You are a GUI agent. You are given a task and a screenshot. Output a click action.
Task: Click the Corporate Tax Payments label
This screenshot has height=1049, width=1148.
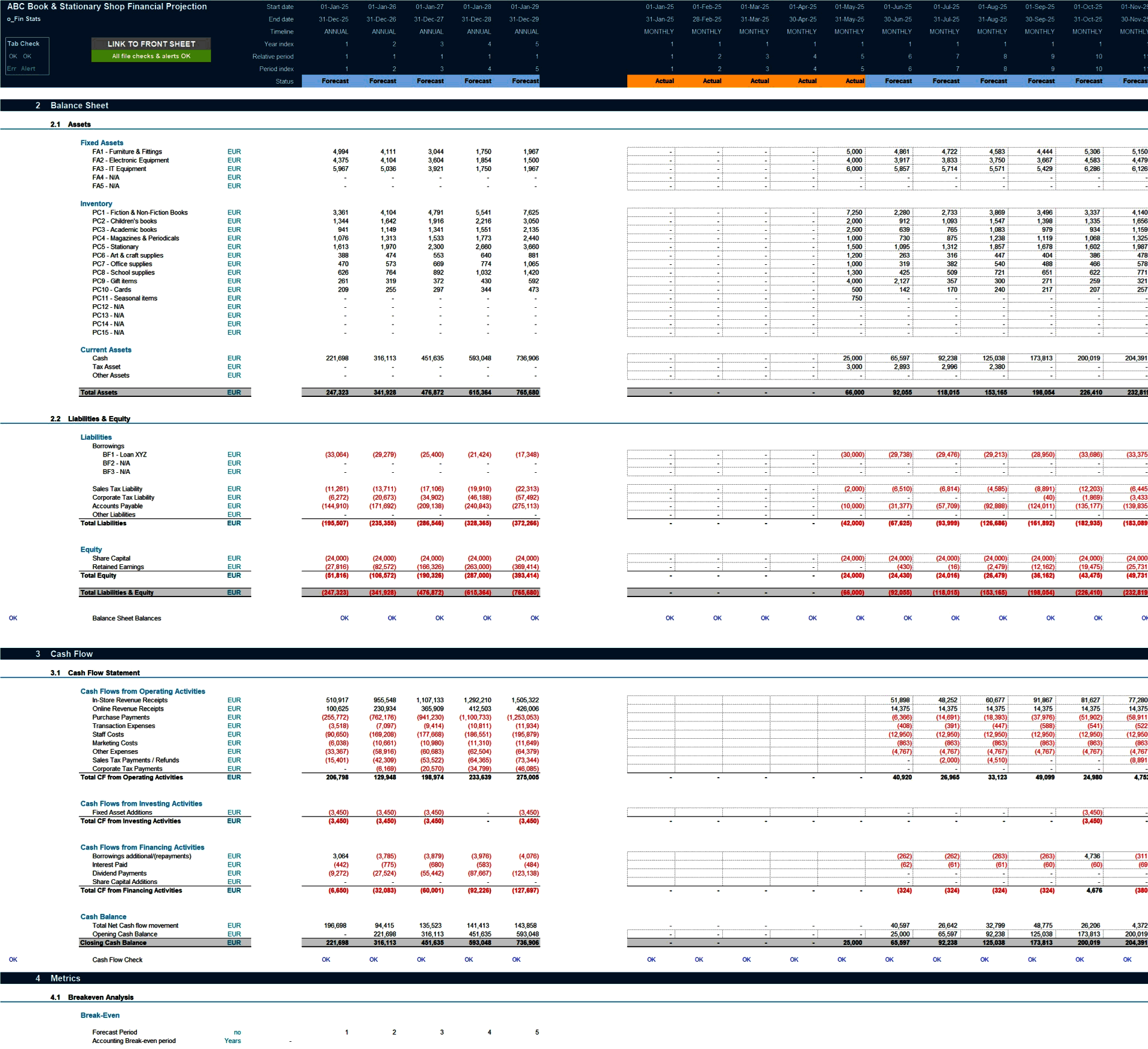click(x=127, y=769)
